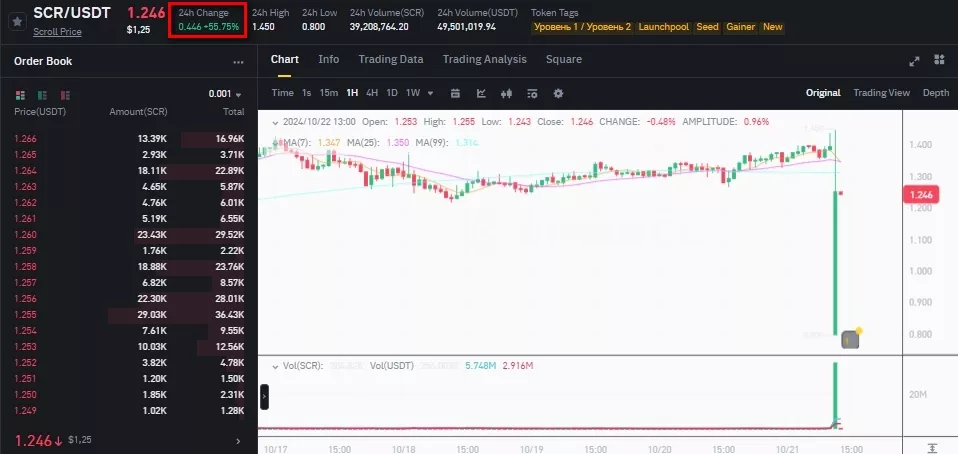Click the Уровень 1 / Уровень 2 tag
This screenshot has width=958, height=454.
[582, 27]
